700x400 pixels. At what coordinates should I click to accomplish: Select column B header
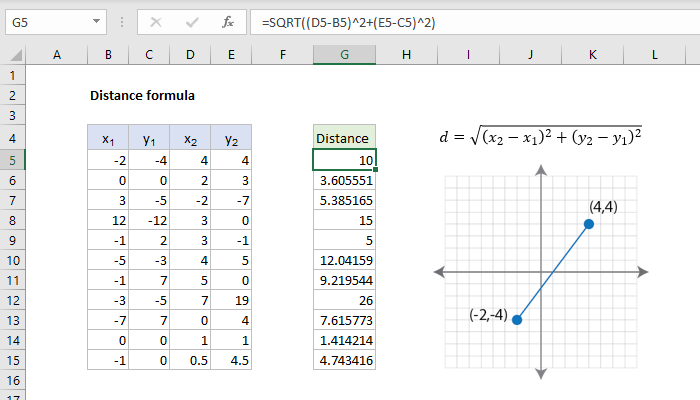(x=107, y=54)
